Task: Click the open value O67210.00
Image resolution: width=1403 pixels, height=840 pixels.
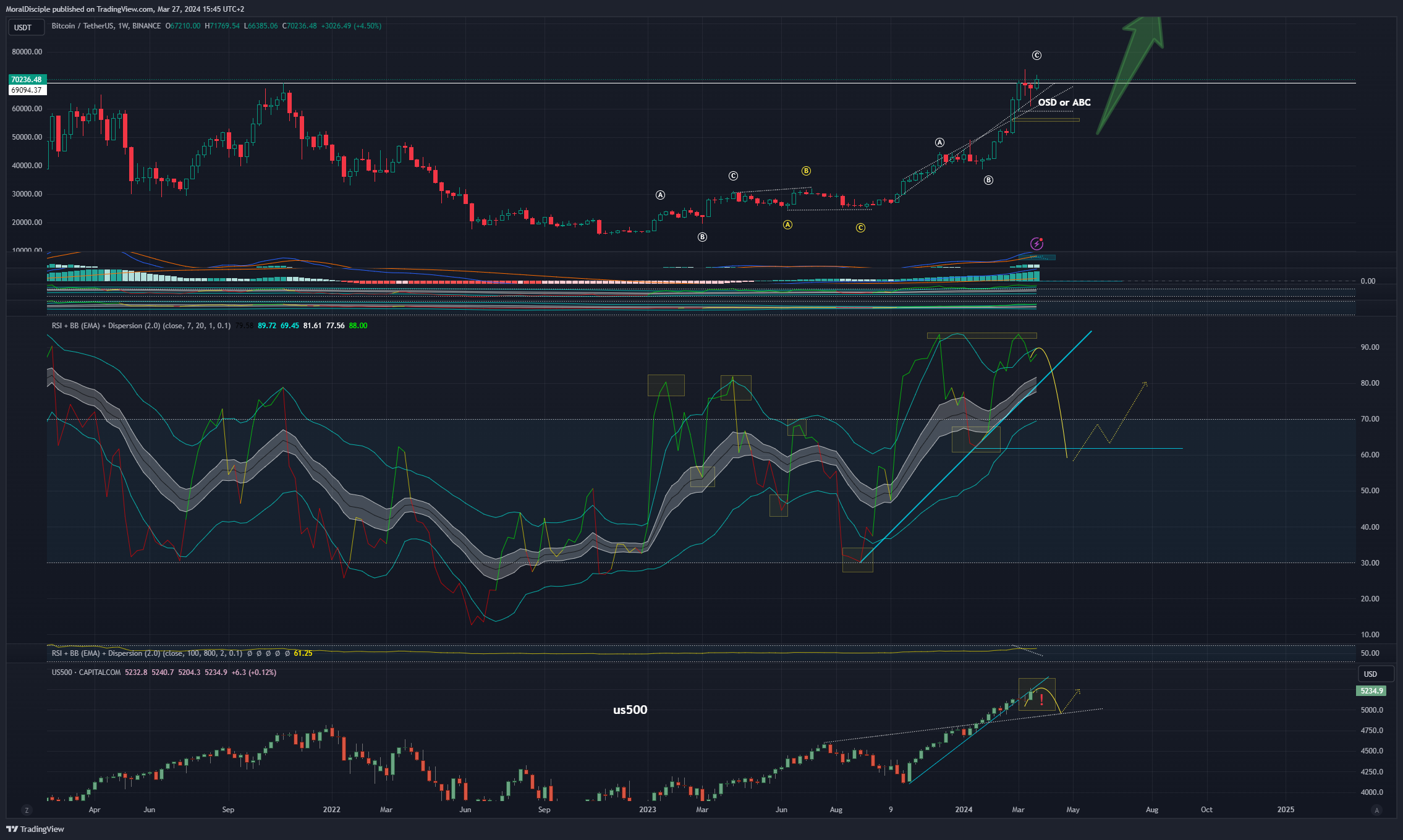Action: (x=183, y=26)
